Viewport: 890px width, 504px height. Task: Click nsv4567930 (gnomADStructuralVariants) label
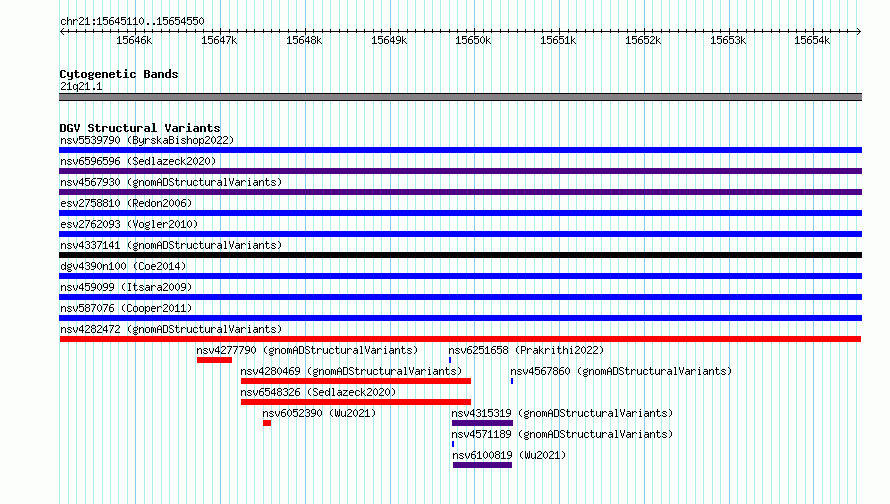(x=171, y=182)
